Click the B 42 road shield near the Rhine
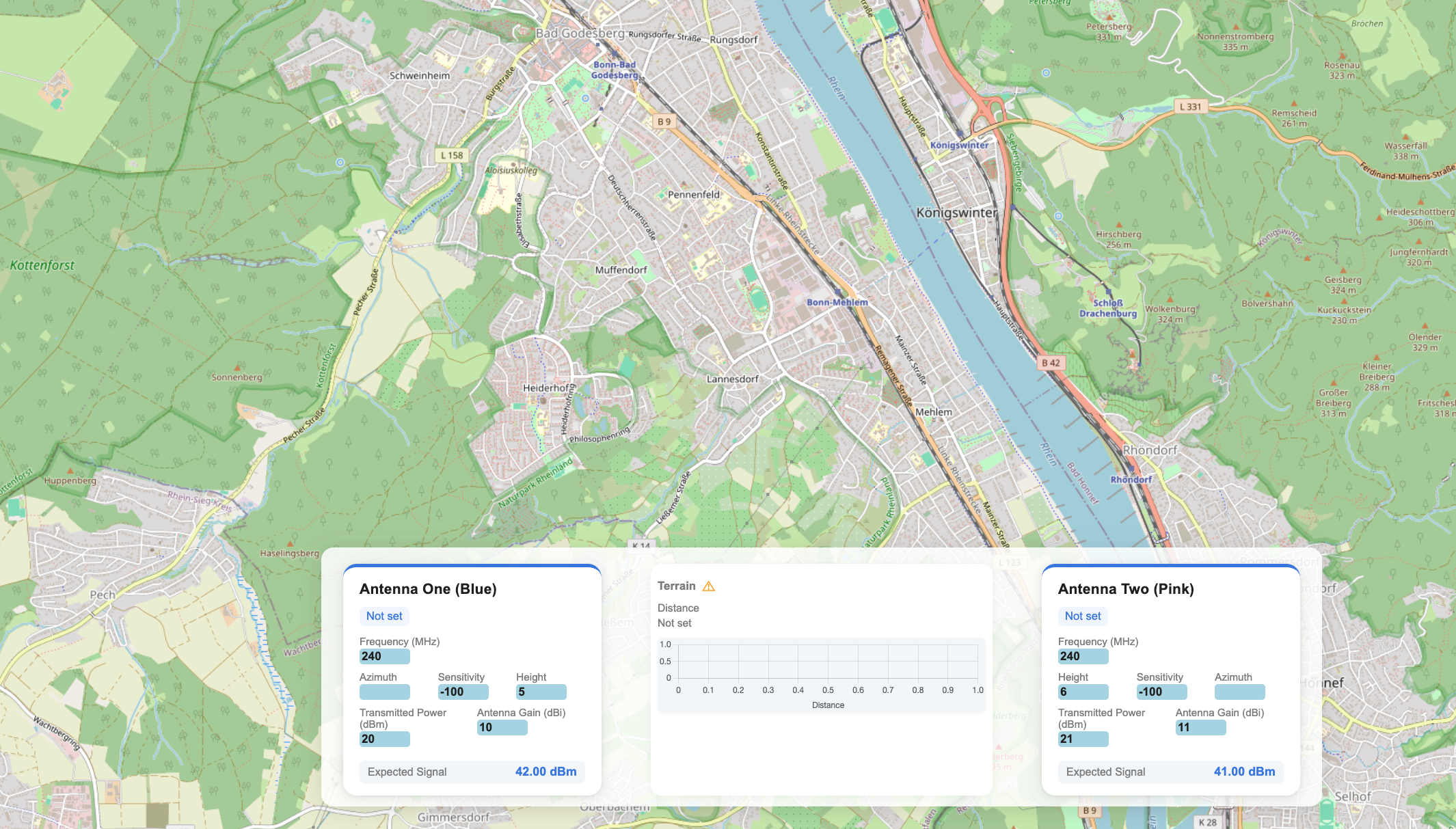 point(1051,363)
